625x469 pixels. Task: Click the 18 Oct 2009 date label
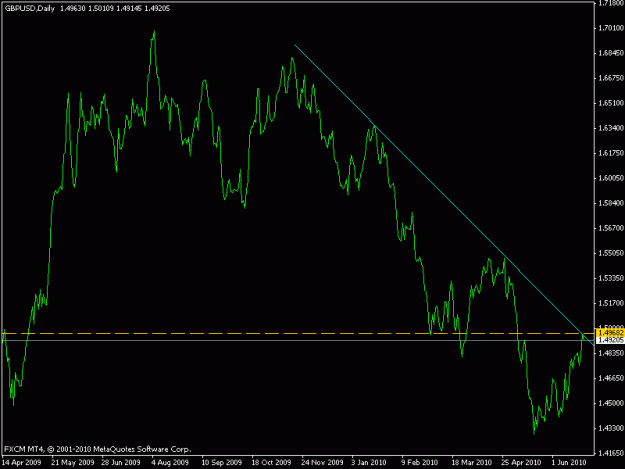271,463
